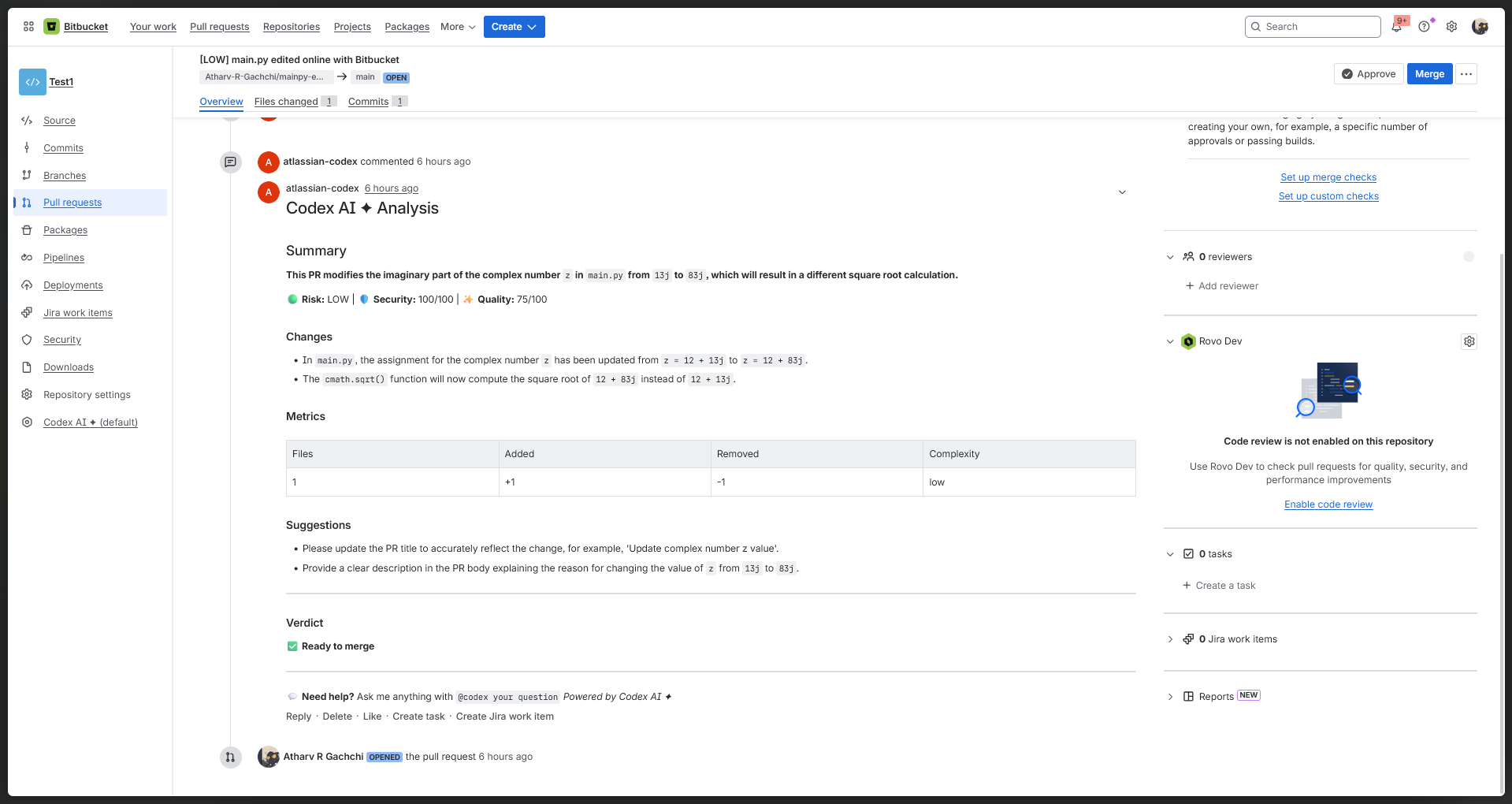The height and width of the screenshot is (804, 1512).
Task: Open the Create dropdown button
Action: [x=514, y=27]
